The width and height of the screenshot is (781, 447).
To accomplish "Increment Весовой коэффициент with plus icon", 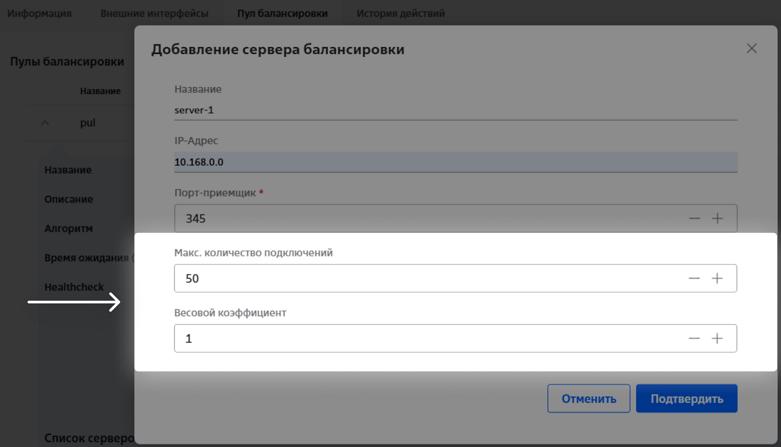I will pyautogui.click(x=717, y=338).
